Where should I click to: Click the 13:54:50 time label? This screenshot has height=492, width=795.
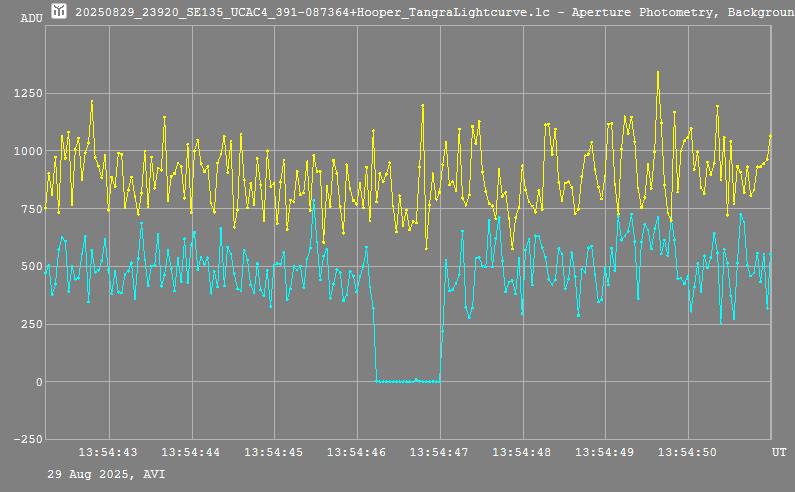point(689,453)
